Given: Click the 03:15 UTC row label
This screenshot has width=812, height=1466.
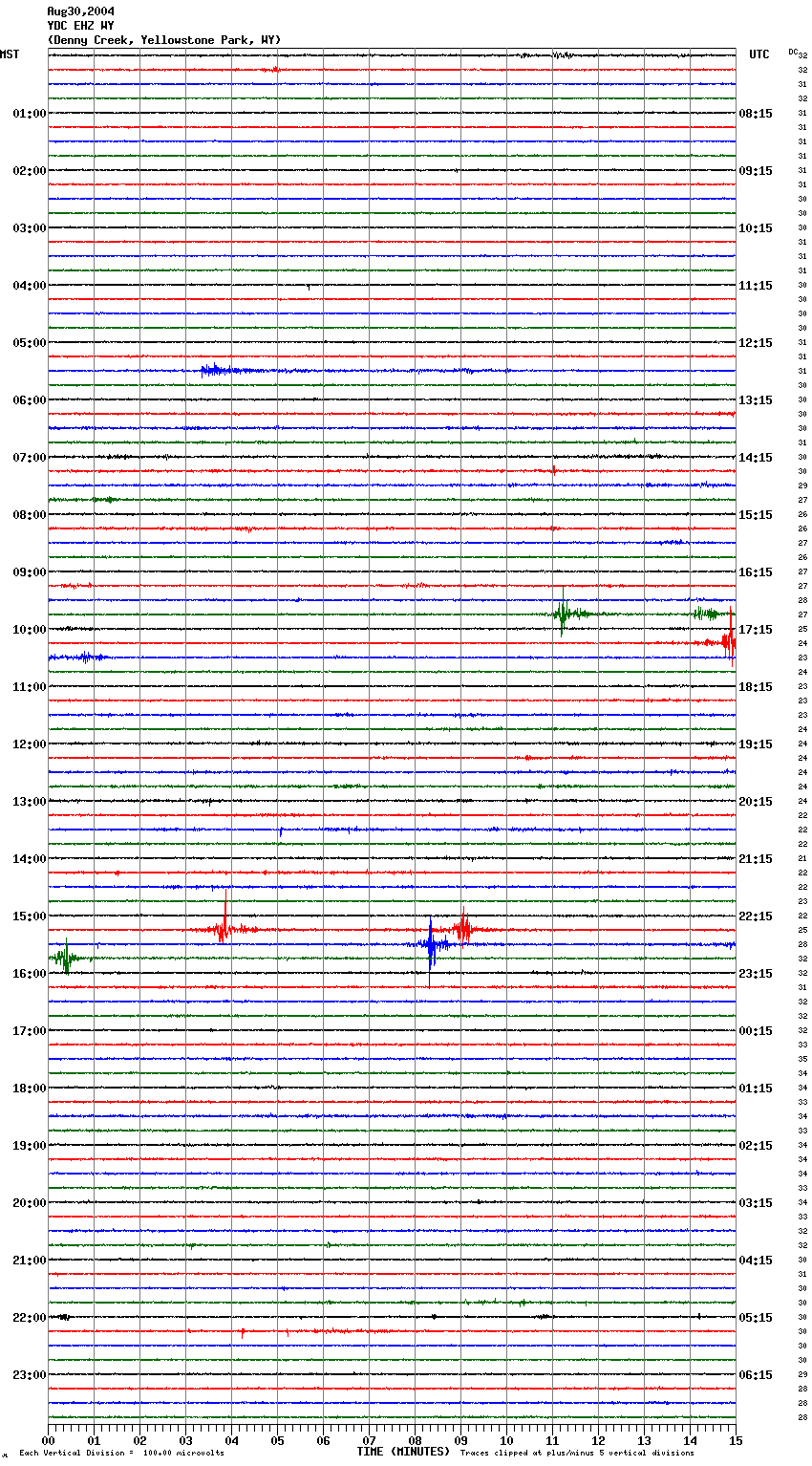Looking at the screenshot, I should click(756, 1203).
